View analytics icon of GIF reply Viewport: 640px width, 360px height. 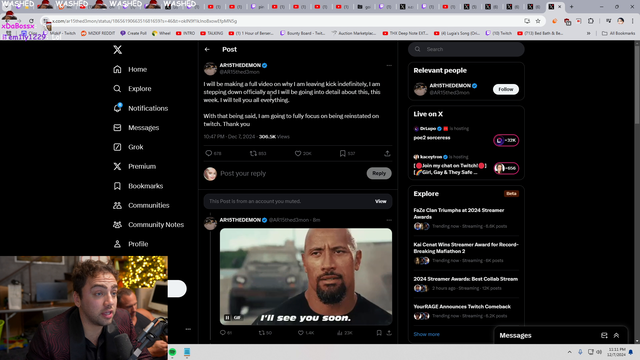click(x=340, y=333)
